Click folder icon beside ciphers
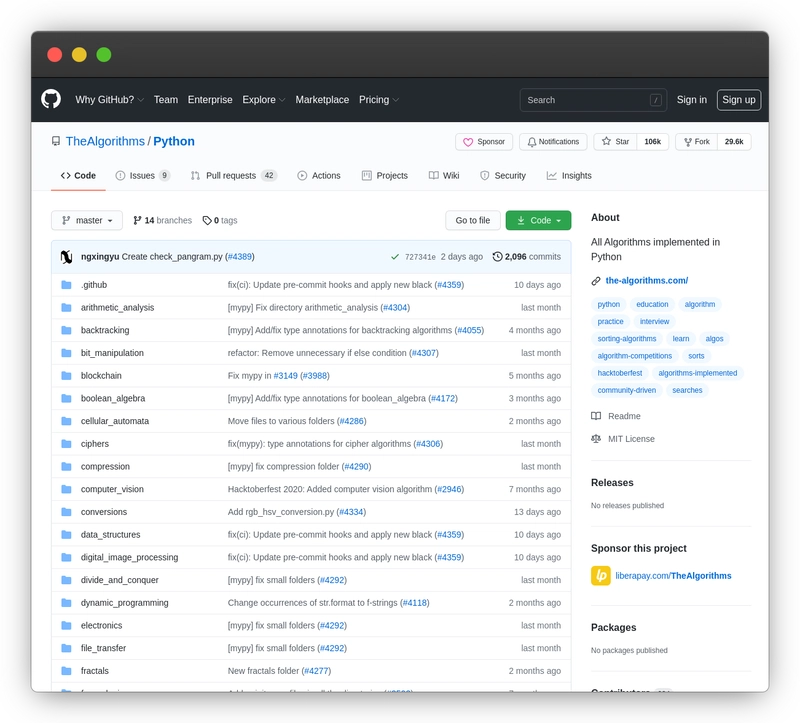The width and height of the screenshot is (800, 723). click(x=66, y=443)
